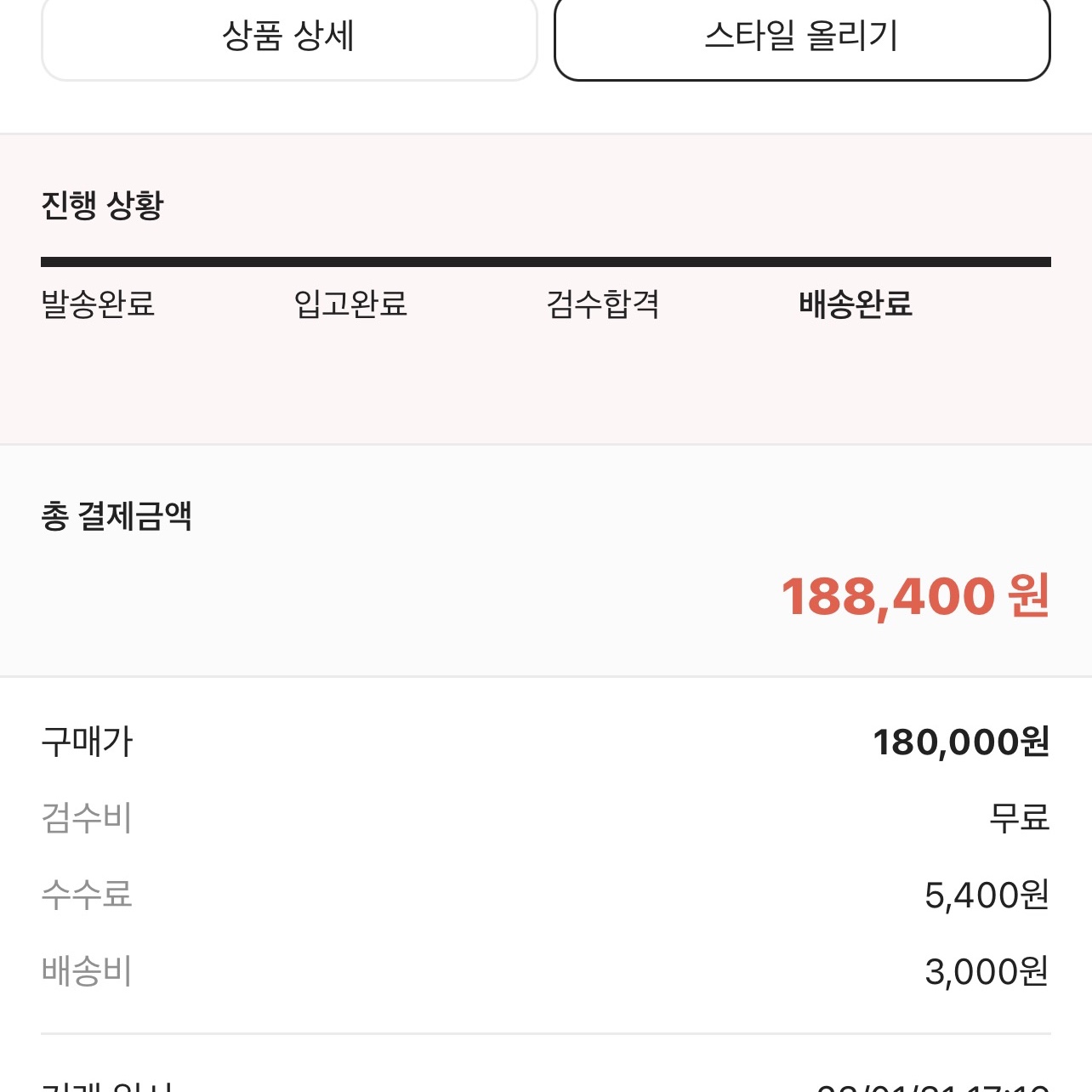Select the bold 배송완료 progress step
The width and height of the screenshot is (1092, 1092).
[x=856, y=304]
